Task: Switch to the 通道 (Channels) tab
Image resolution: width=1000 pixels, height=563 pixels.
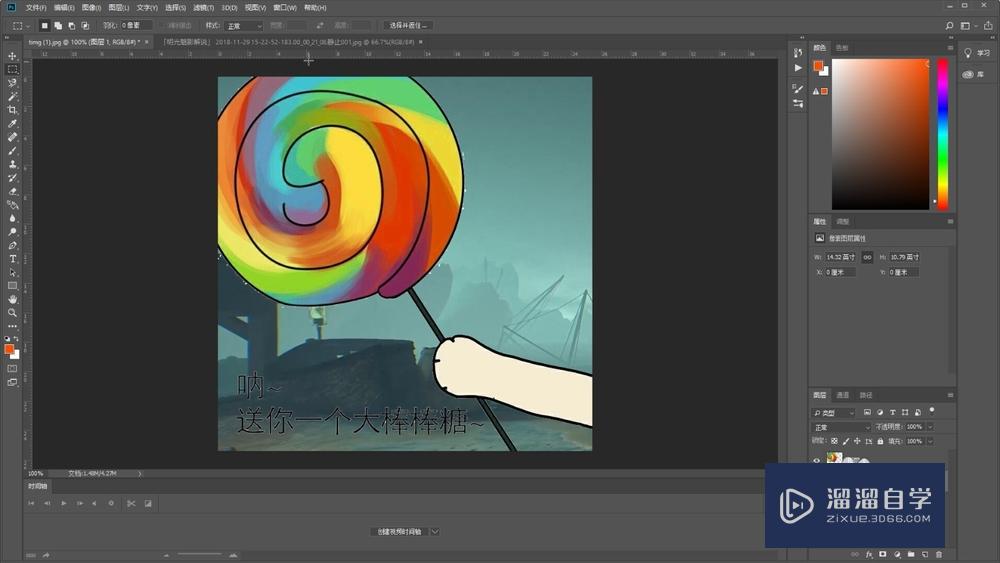Action: click(x=843, y=395)
